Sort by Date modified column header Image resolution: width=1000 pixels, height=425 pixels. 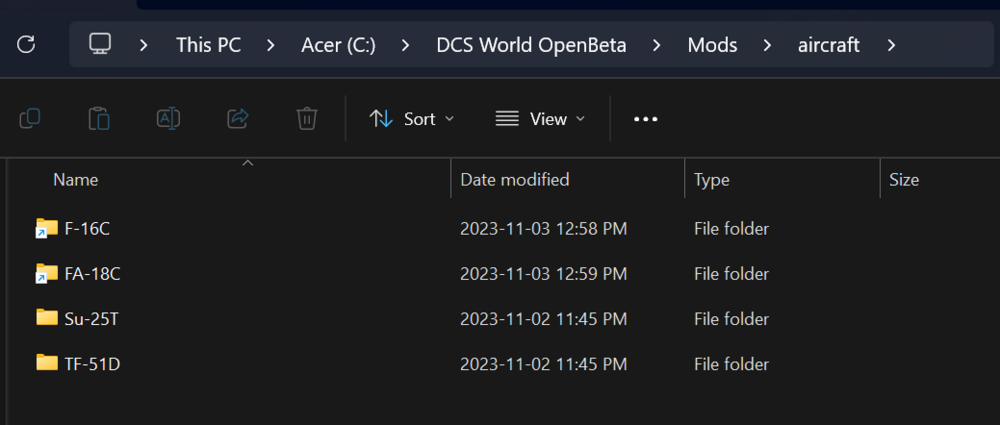514,180
